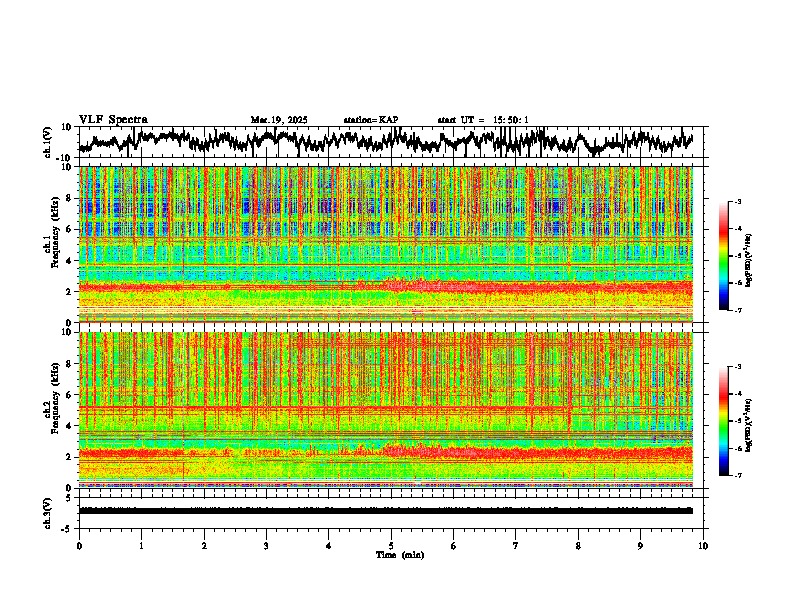Viewport: 792px width, 612px height.
Task: Select the "Mar.19, 2025" date label
Action: pyautogui.click(x=279, y=120)
